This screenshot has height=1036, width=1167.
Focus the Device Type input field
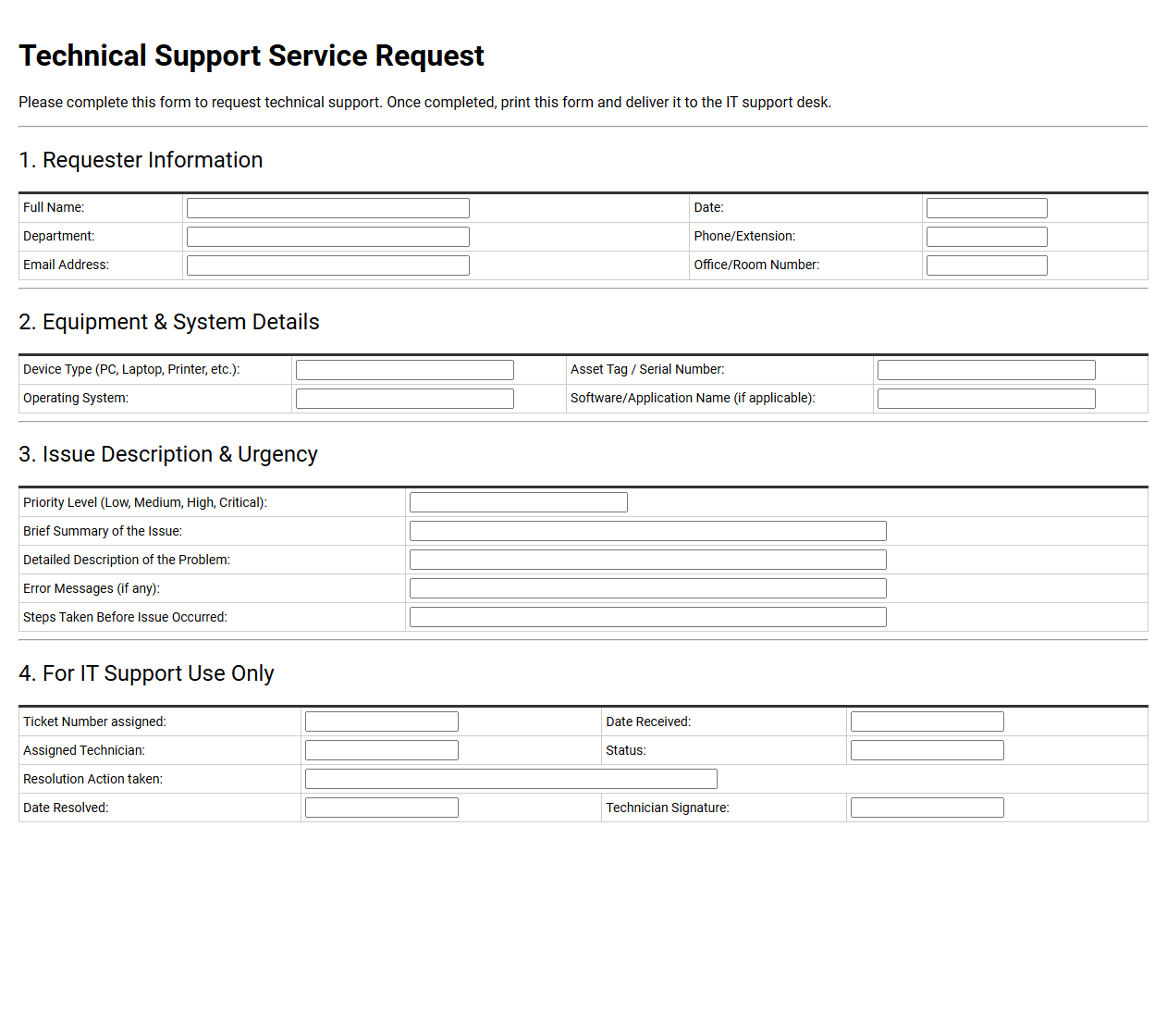click(404, 370)
